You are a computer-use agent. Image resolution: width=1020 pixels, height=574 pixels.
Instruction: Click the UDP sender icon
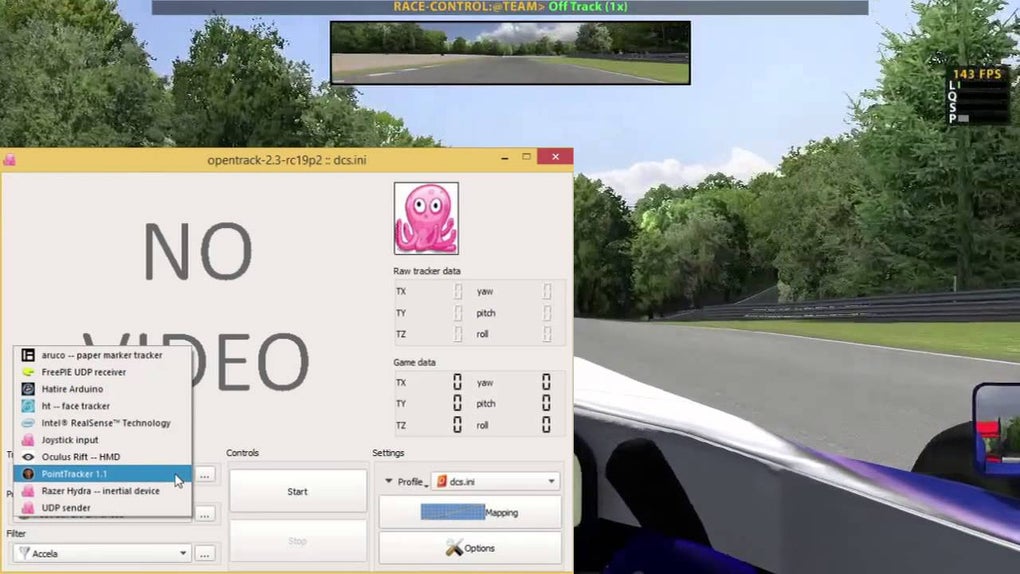28,508
